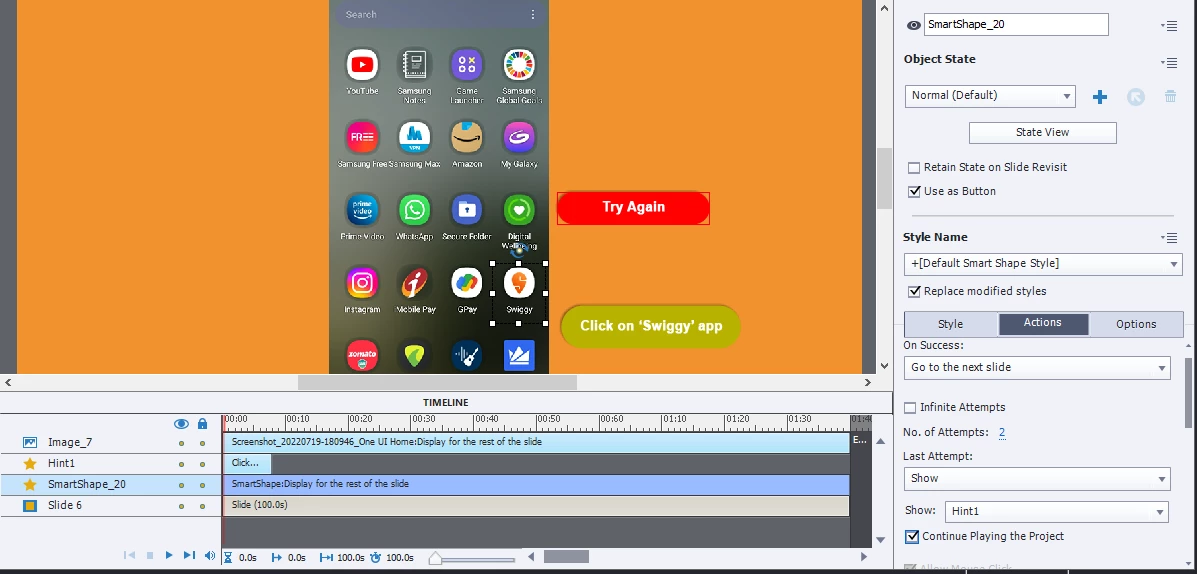Click the total slide duration stopwatch icon
The height and width of the screenshot is (574, 1197).
[375, 557]
